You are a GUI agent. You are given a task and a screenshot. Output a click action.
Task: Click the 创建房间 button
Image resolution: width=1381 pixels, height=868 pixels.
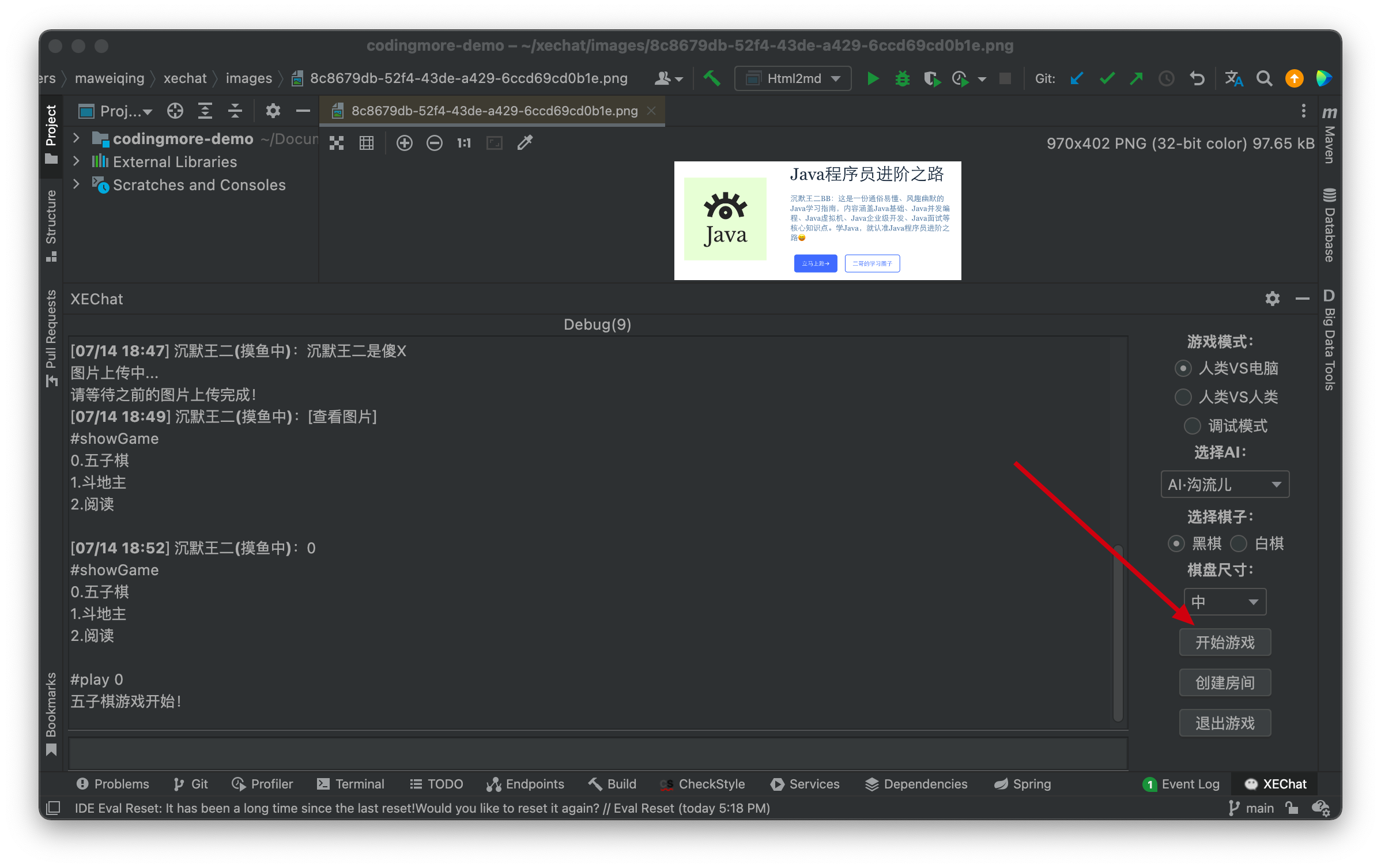1225,682
